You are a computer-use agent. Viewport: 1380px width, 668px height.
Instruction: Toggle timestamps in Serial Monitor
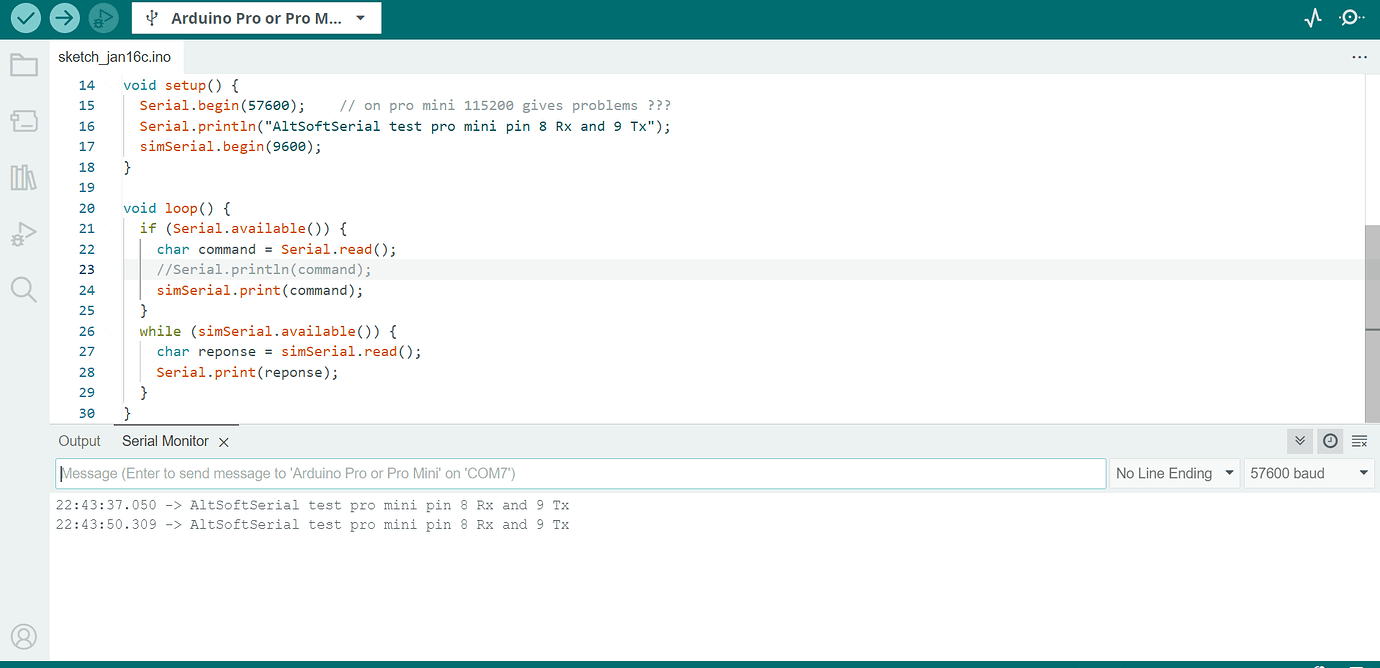(x=1329, y=440)
